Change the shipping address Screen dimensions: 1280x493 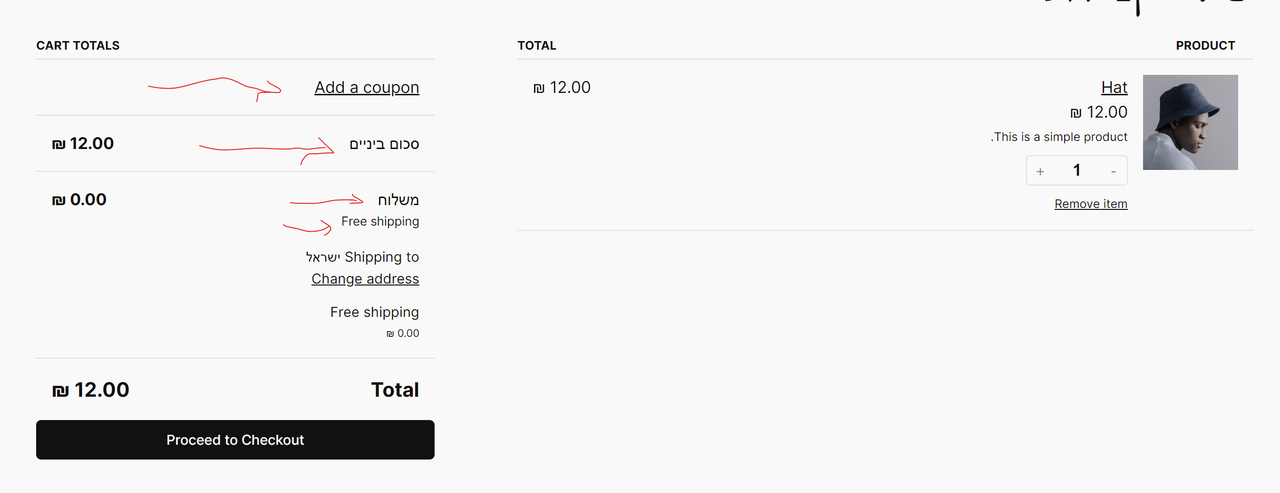(x=365, y=279)
